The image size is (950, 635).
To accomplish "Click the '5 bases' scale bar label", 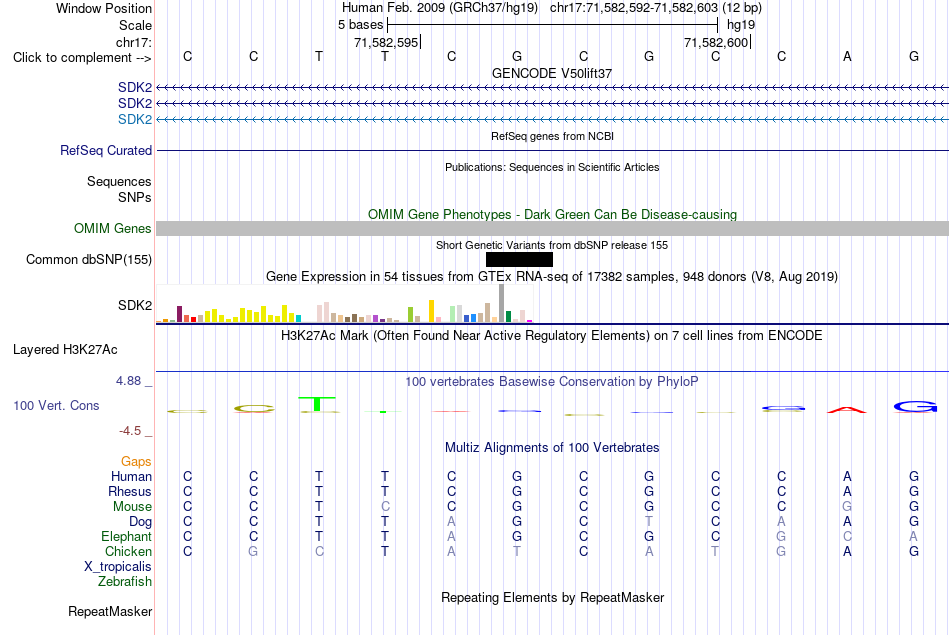I will (361, 25).
